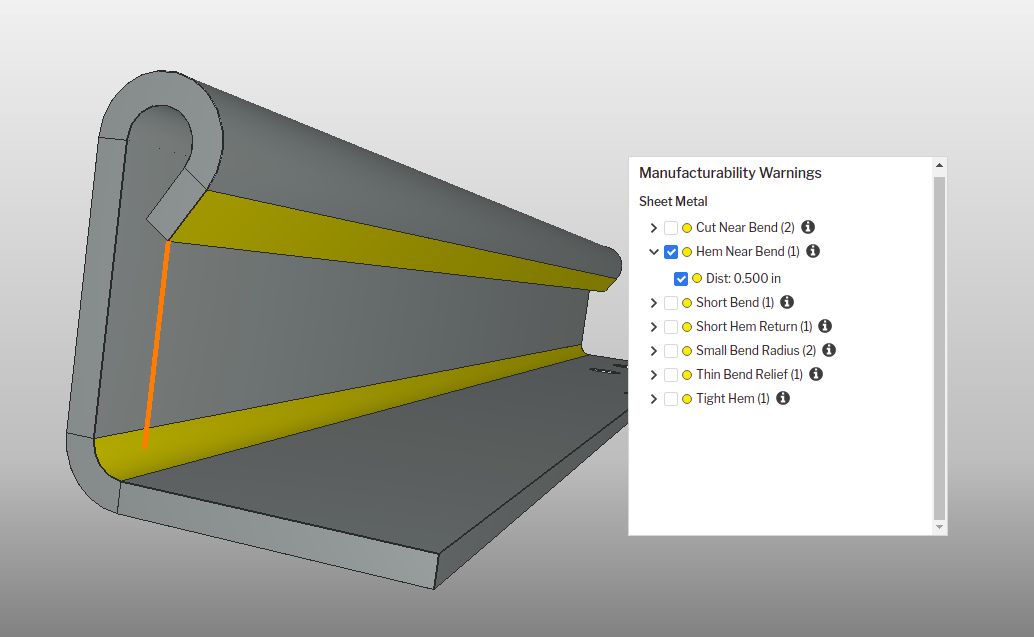Click the yellow status dot next to Short Bend

pos(685,302)
